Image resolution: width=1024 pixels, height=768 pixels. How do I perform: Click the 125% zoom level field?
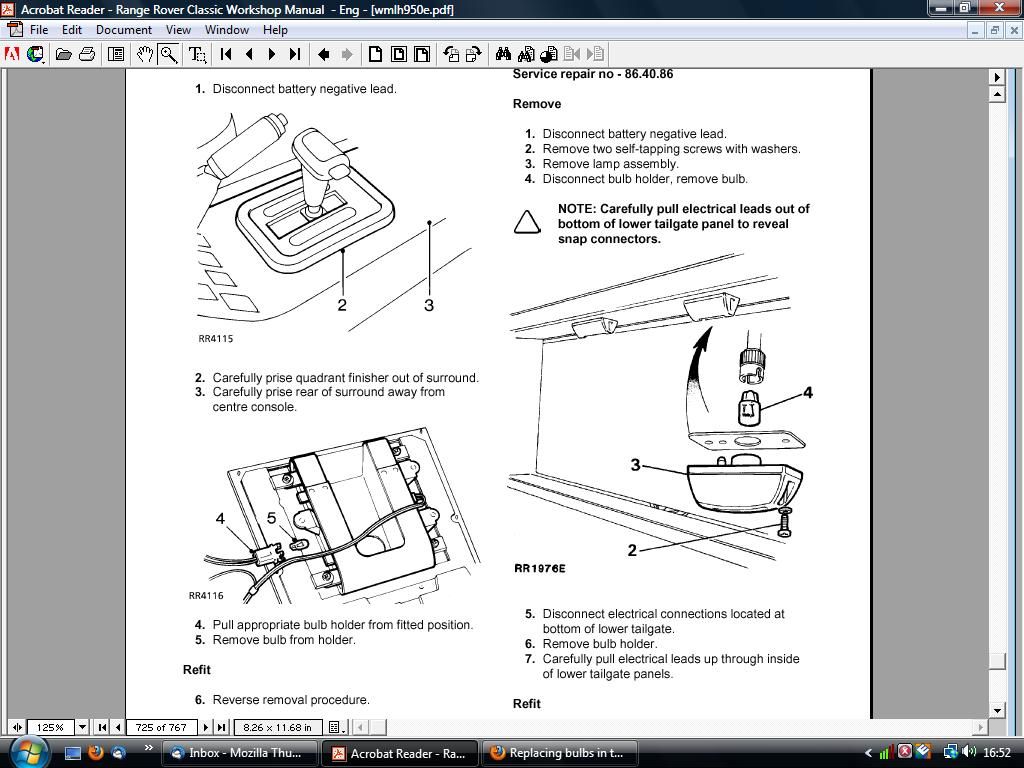50,727
